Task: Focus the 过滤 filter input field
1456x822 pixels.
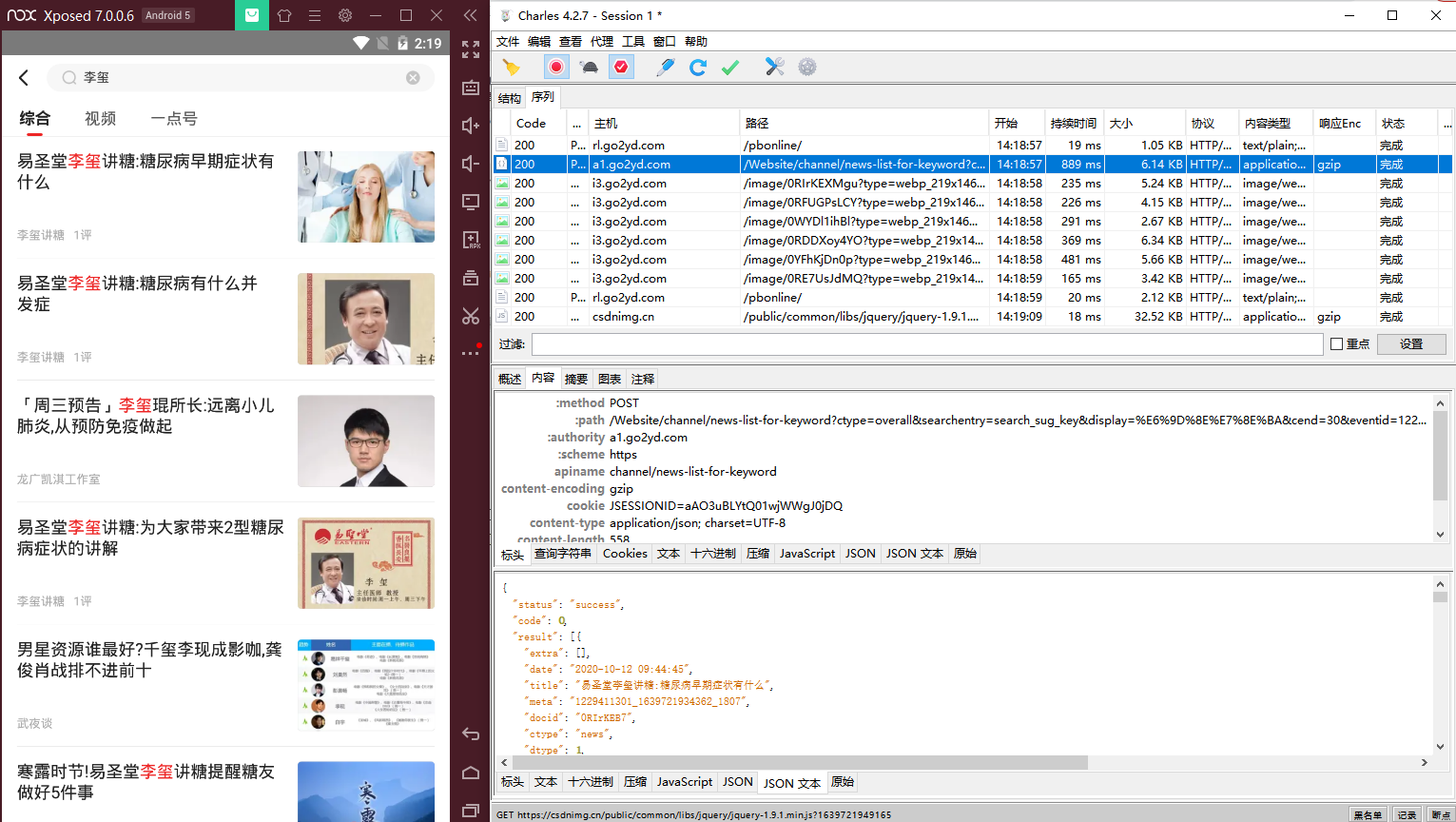Action: pyautogui.click(x=927, y=343)
